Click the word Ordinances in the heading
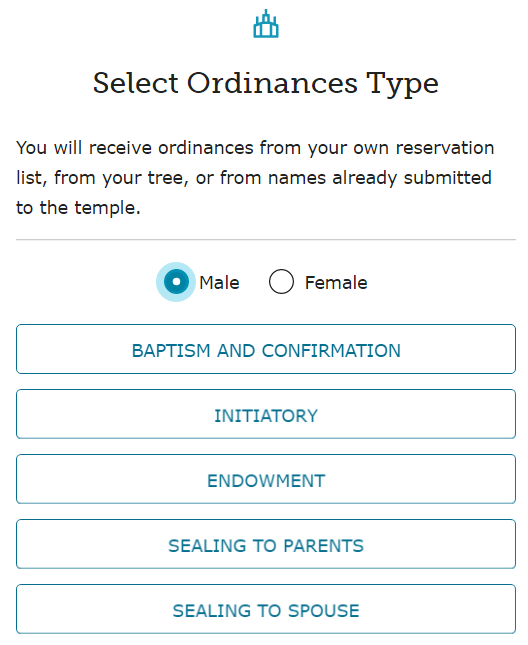This screenshot has width=528, height=645. [272, 83]
